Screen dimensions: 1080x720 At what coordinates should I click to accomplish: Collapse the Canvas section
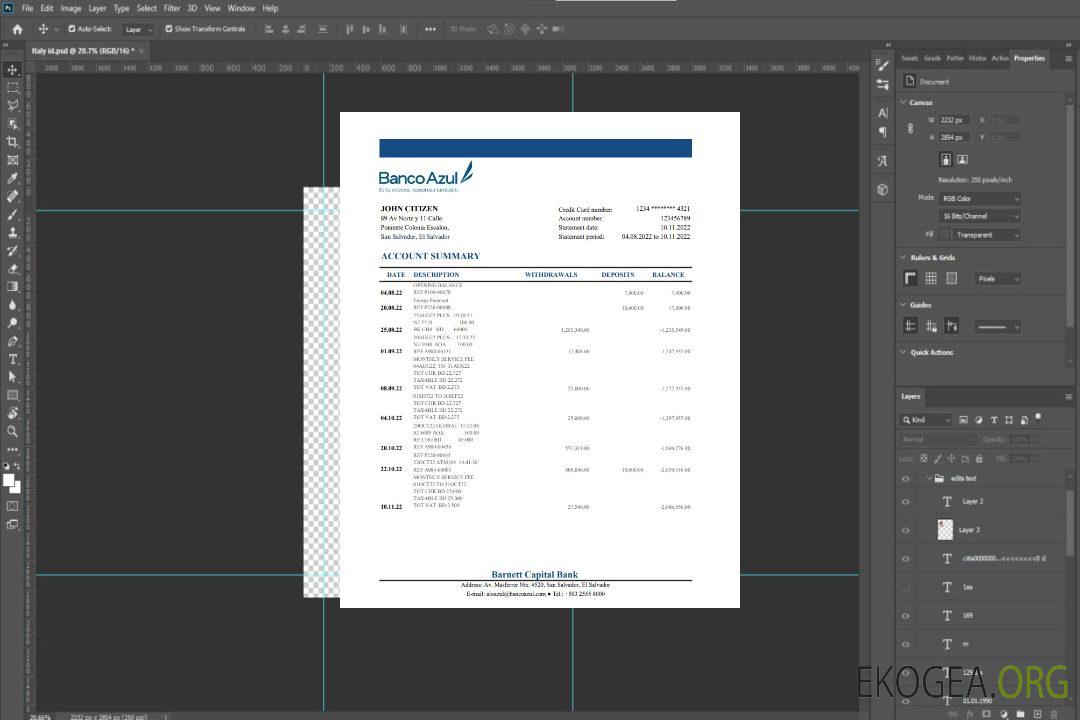(x=903, y=102)
